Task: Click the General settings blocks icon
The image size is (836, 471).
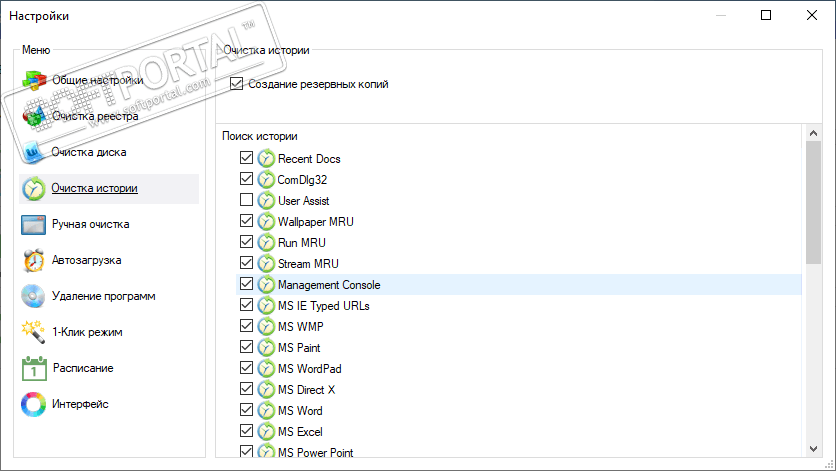Action: click(35, 80)
